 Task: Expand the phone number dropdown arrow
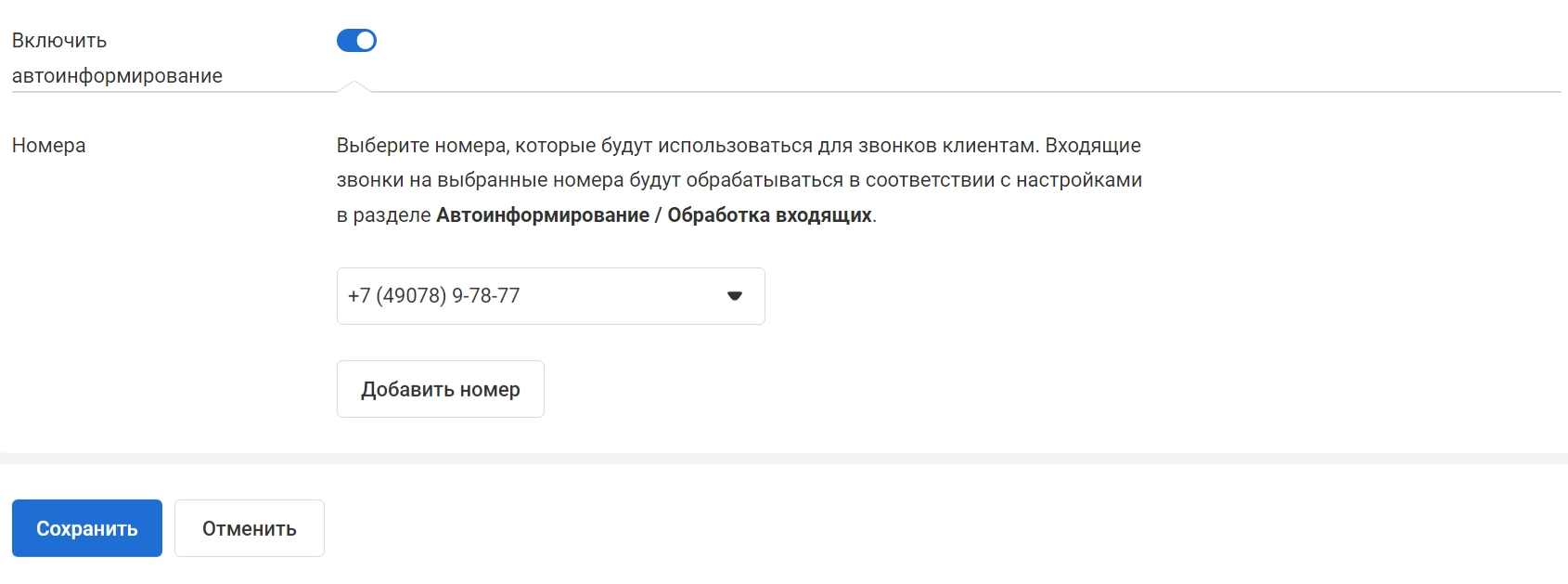[x=735, y=296]
